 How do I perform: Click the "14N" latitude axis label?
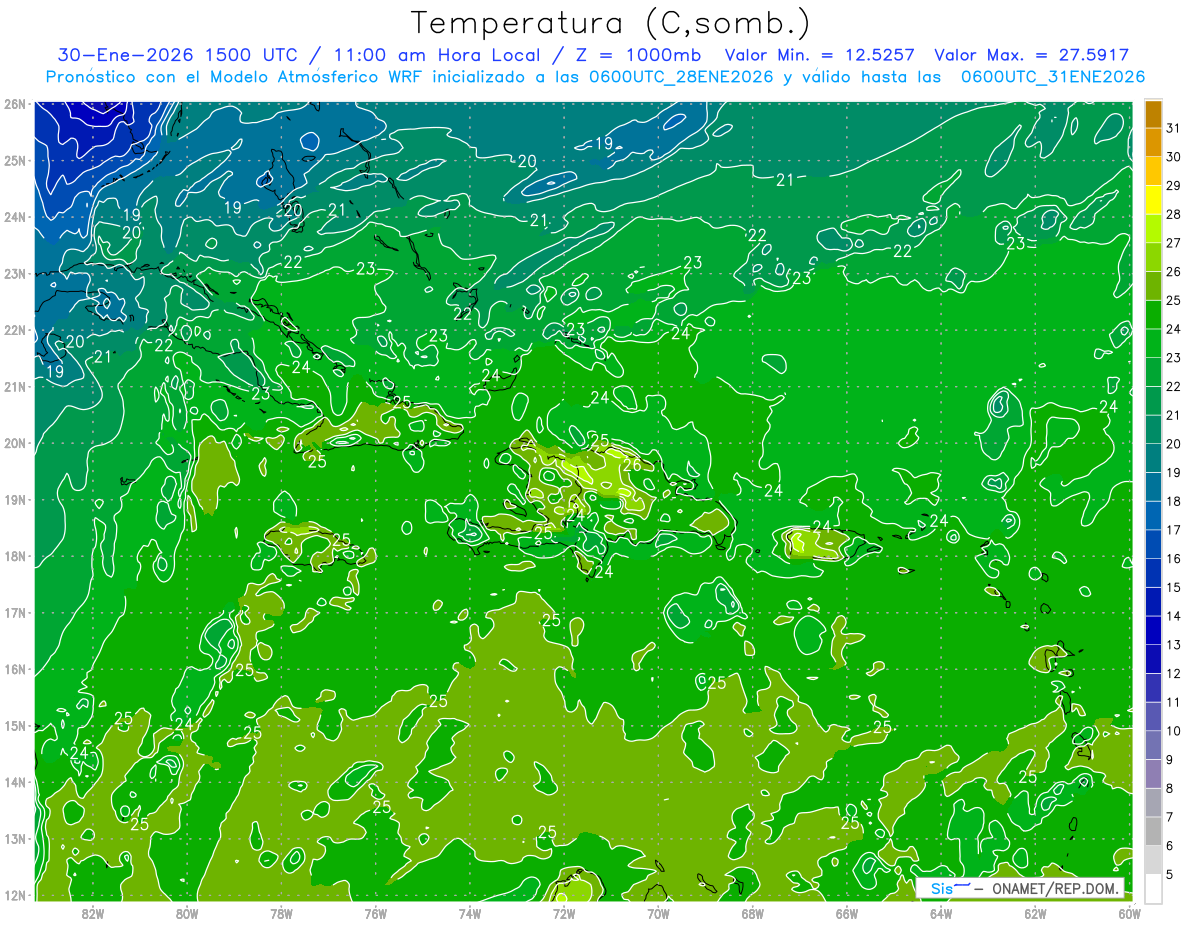point(15,782)
